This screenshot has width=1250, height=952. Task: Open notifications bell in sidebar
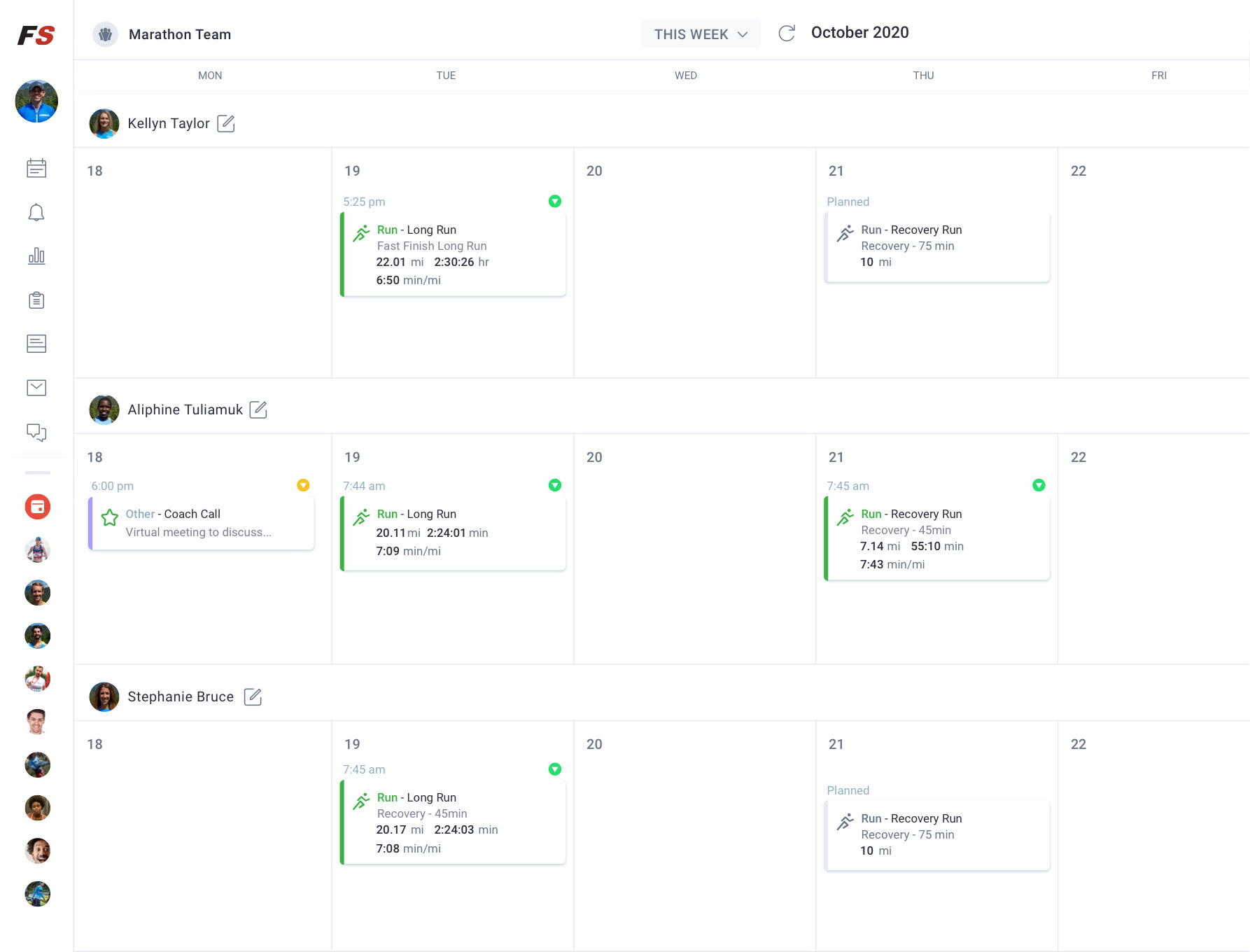point(36,213)
